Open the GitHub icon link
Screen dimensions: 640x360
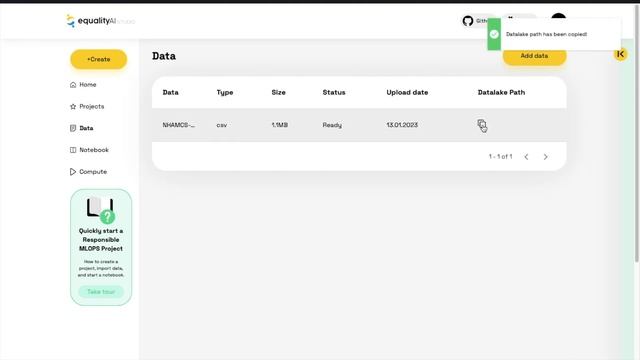coord(468,20)
